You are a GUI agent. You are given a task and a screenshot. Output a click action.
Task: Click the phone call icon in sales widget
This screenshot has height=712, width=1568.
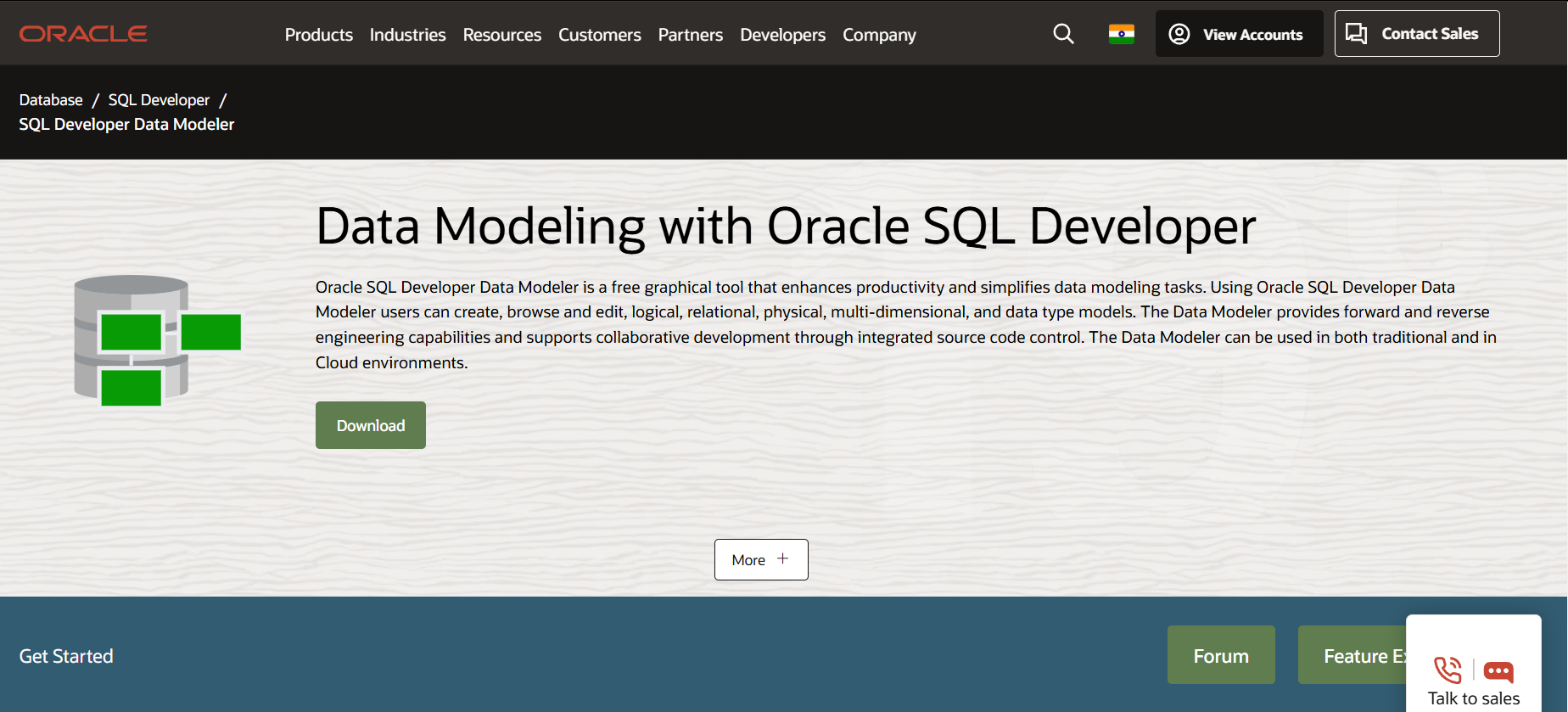[x=1448, y=670]
